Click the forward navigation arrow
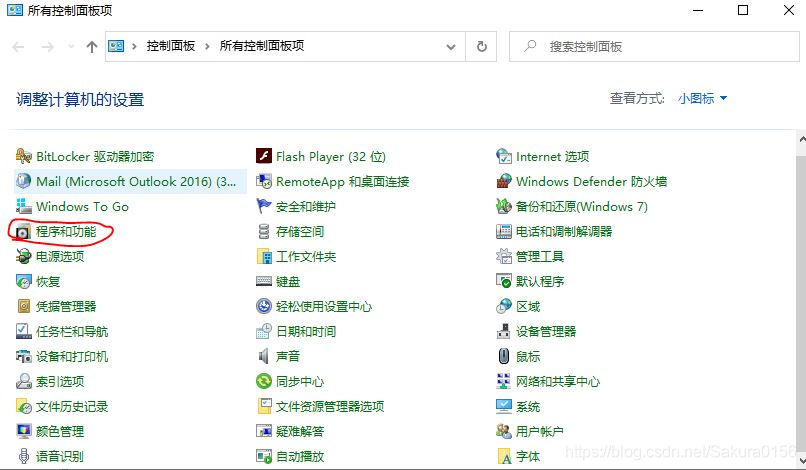This screenshot has width=806, height=470. [47, 47]
